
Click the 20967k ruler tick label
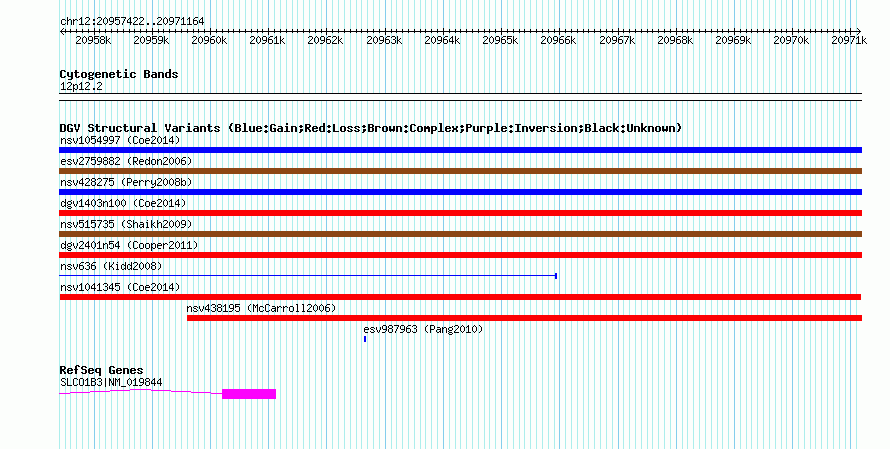pos(617,40)
